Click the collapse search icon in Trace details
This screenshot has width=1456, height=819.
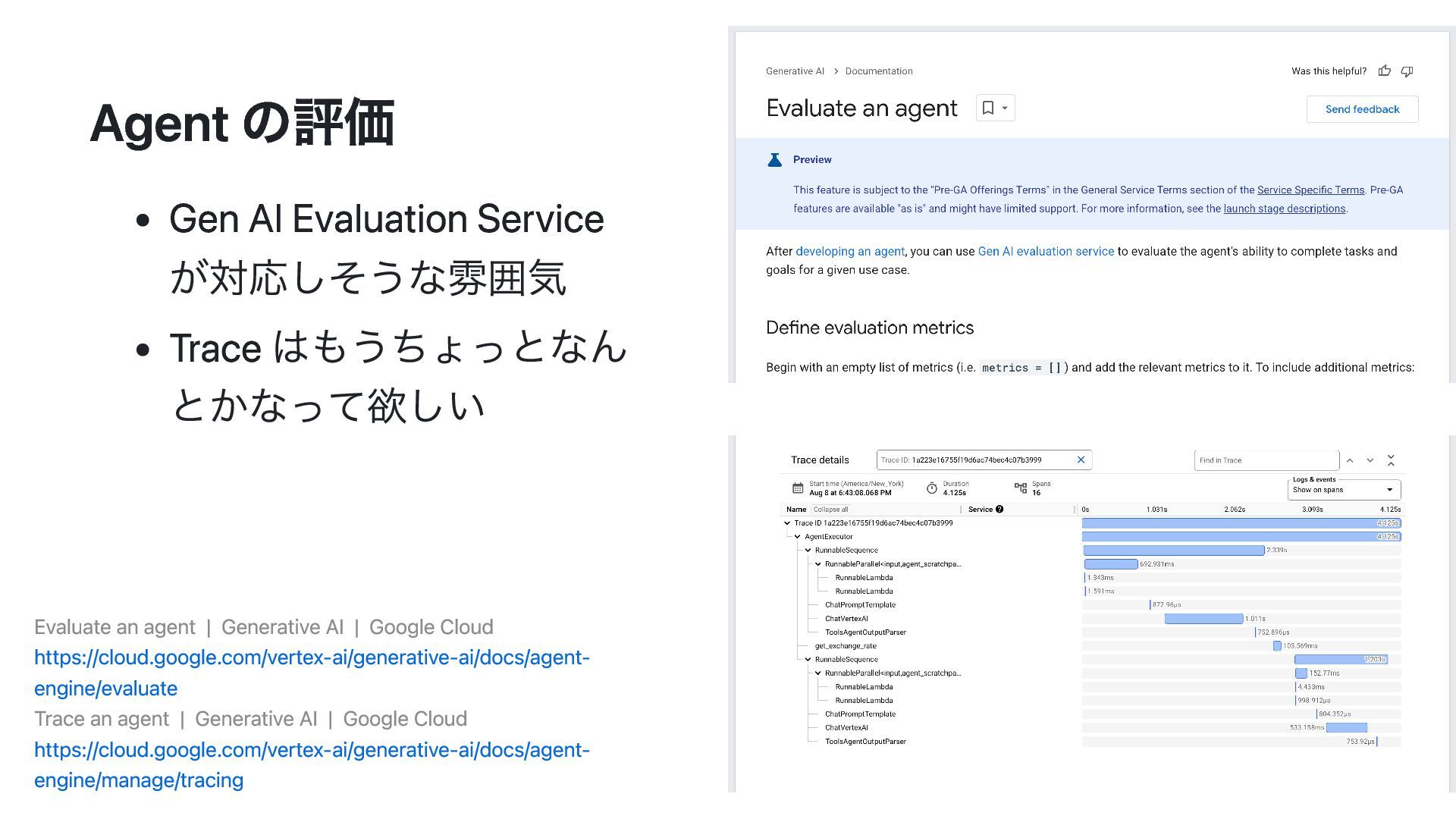pos(1391,460)
